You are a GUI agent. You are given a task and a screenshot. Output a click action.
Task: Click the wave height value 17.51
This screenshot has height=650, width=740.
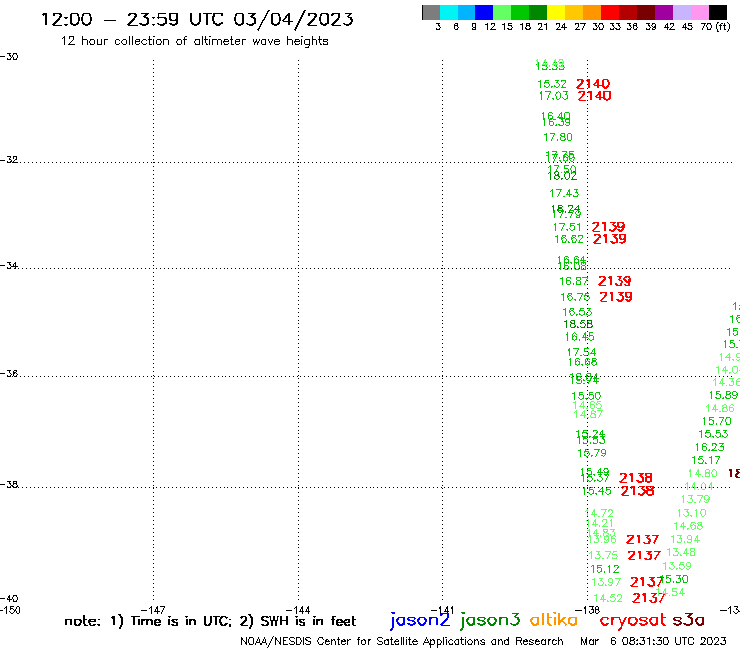coord(567,227)
